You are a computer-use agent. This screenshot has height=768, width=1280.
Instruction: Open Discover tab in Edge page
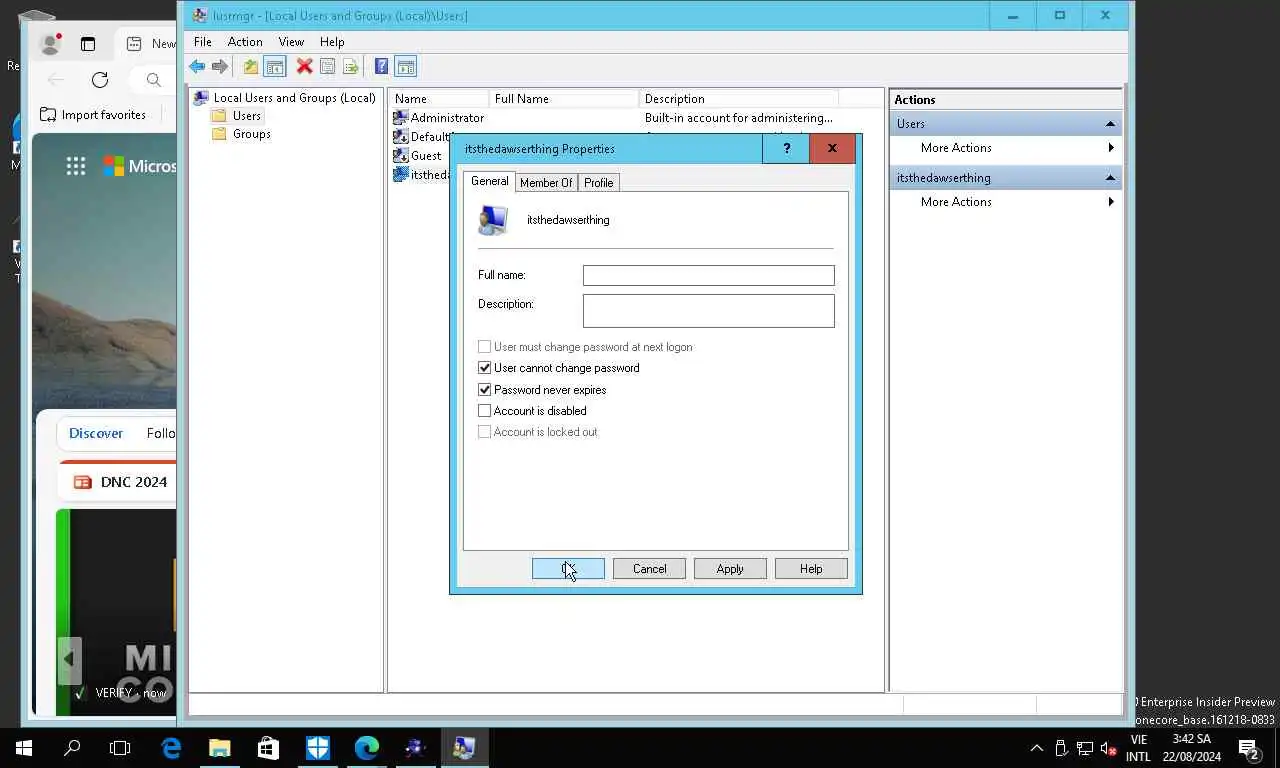click(x=96, y=433)
